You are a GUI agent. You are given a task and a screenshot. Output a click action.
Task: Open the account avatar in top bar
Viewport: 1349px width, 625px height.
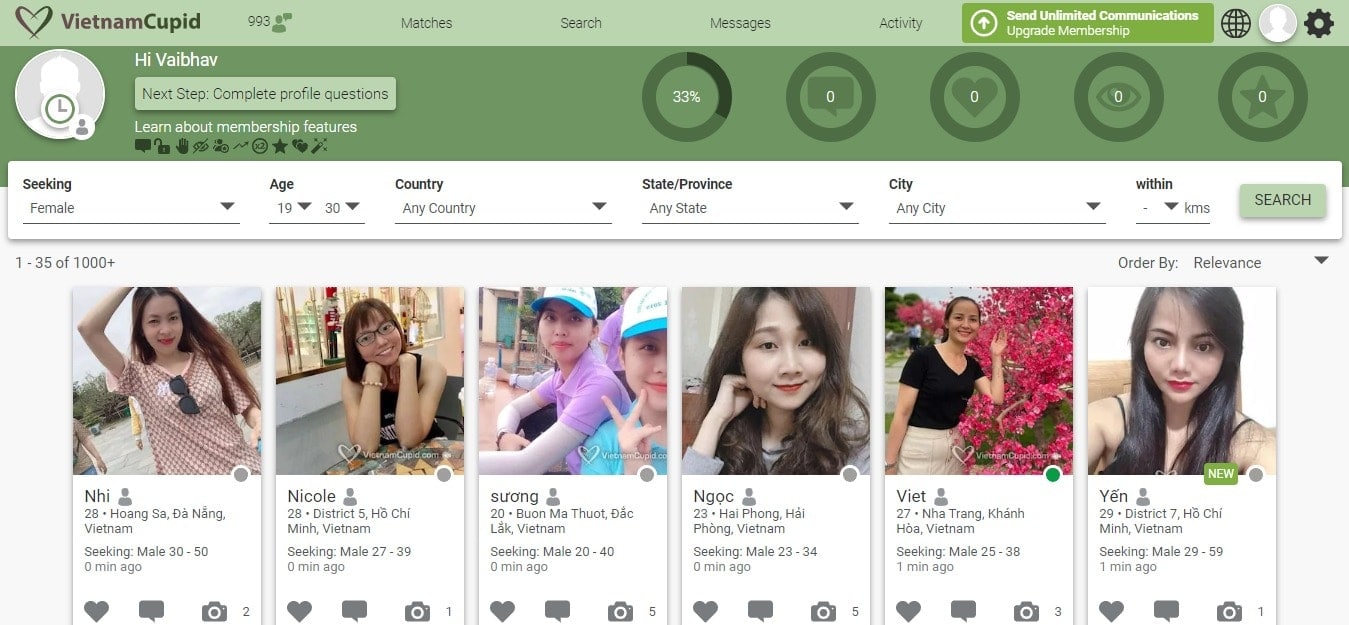pyautogui.click(x=1277, y=23)
